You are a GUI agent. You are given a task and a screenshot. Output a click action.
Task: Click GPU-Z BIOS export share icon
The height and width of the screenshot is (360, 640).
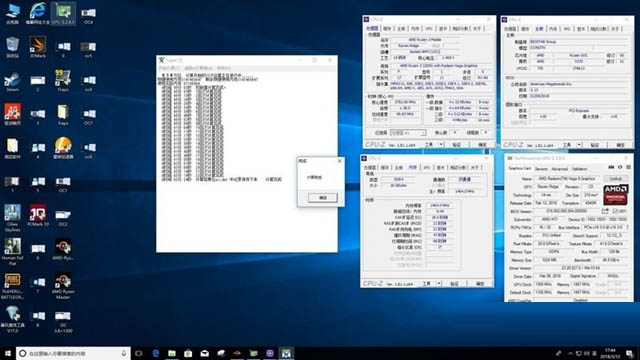(605, 211)
